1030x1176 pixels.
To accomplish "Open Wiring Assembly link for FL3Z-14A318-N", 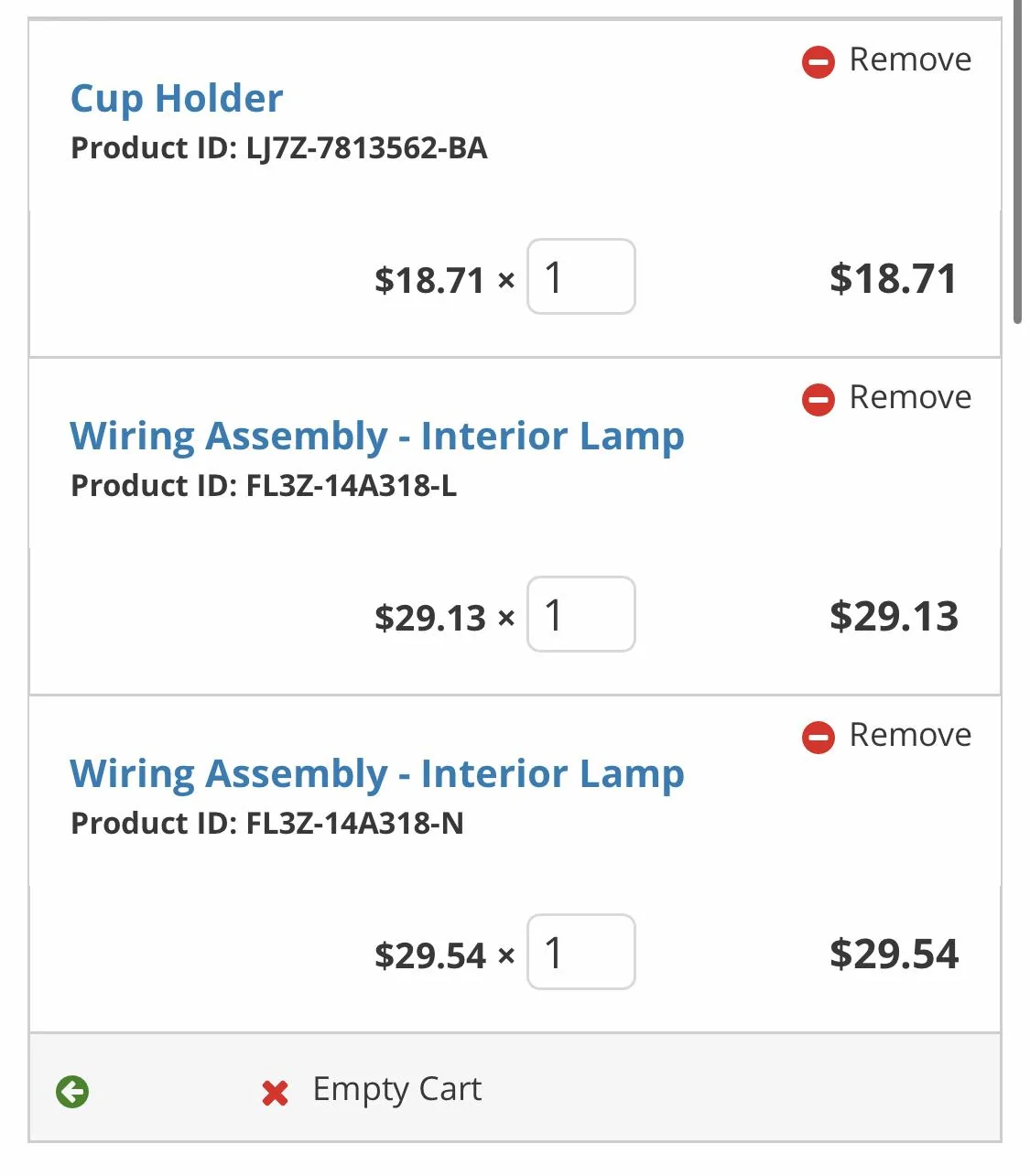I will 377,774.
